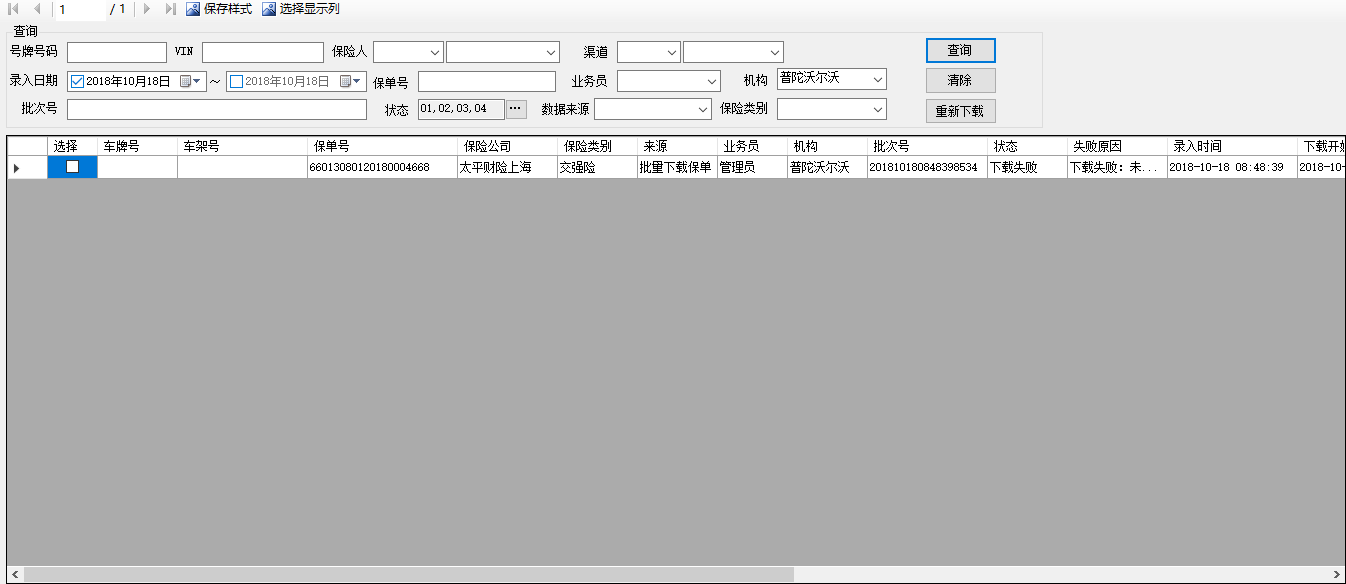1346x584 pixels.
Task: Click the 查询 button
Action: click(960, 50)
